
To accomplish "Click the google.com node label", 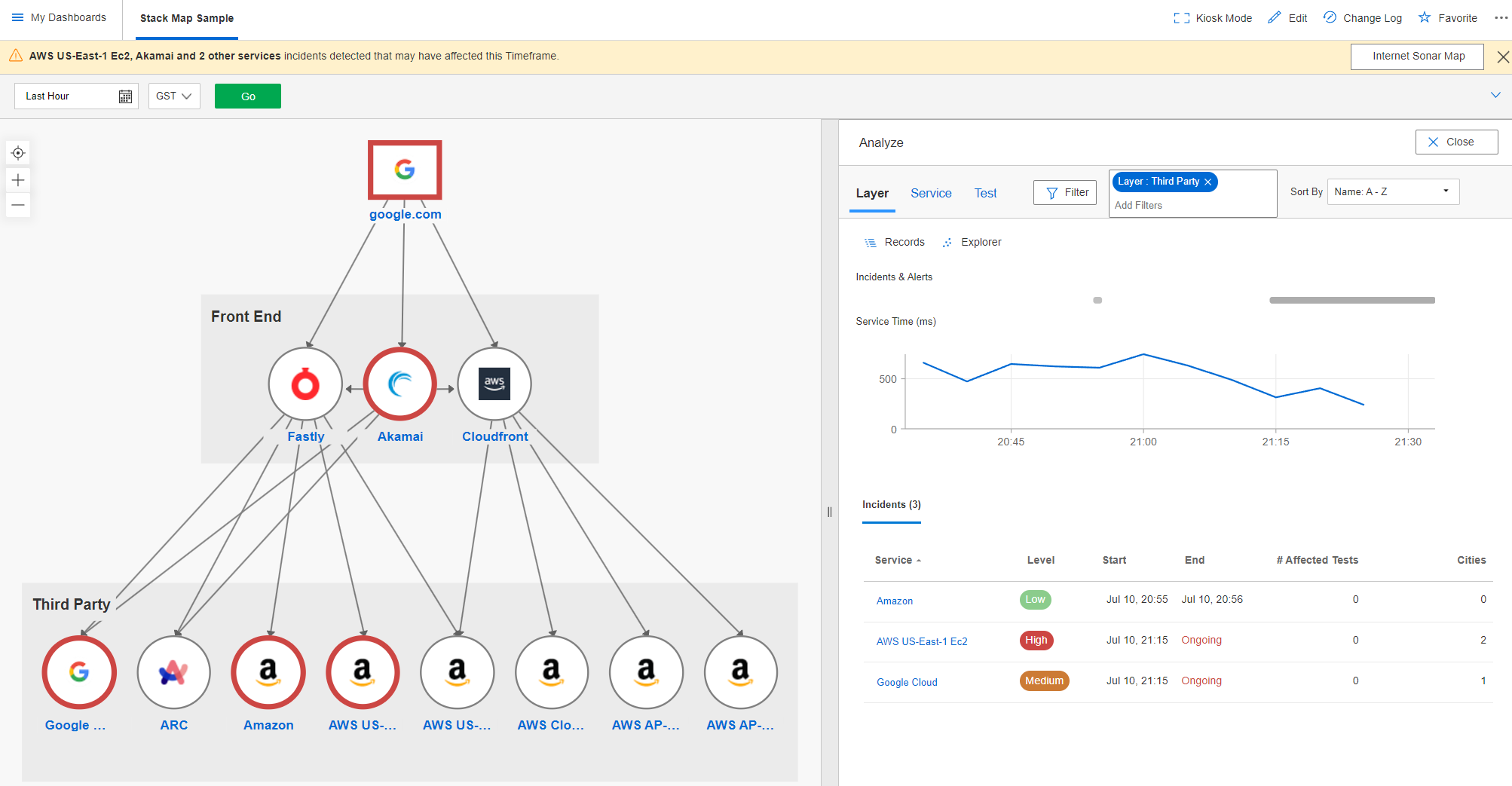I will point(405,214).
